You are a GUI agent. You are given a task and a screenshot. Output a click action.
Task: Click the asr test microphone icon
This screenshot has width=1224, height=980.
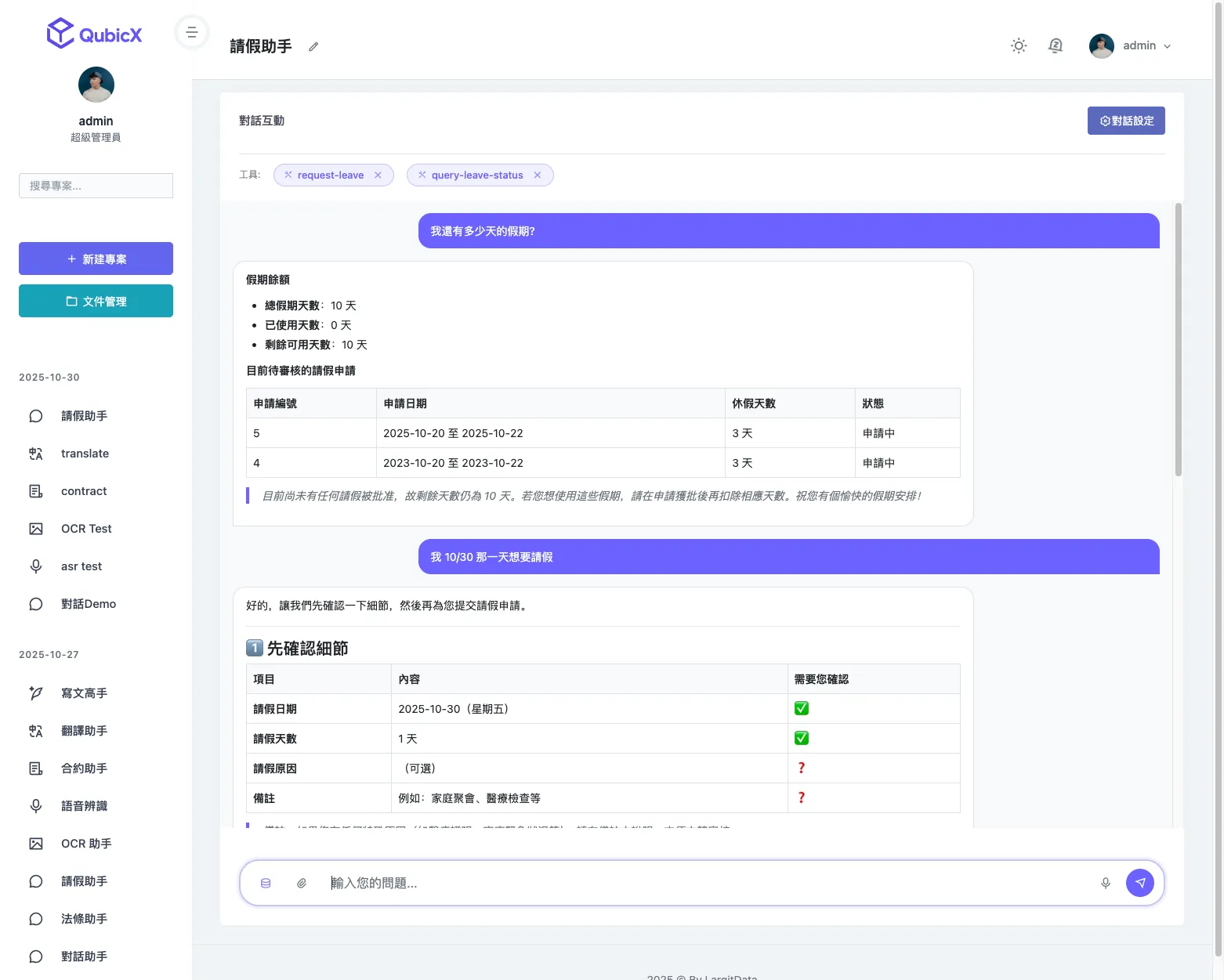pos(36,566)
